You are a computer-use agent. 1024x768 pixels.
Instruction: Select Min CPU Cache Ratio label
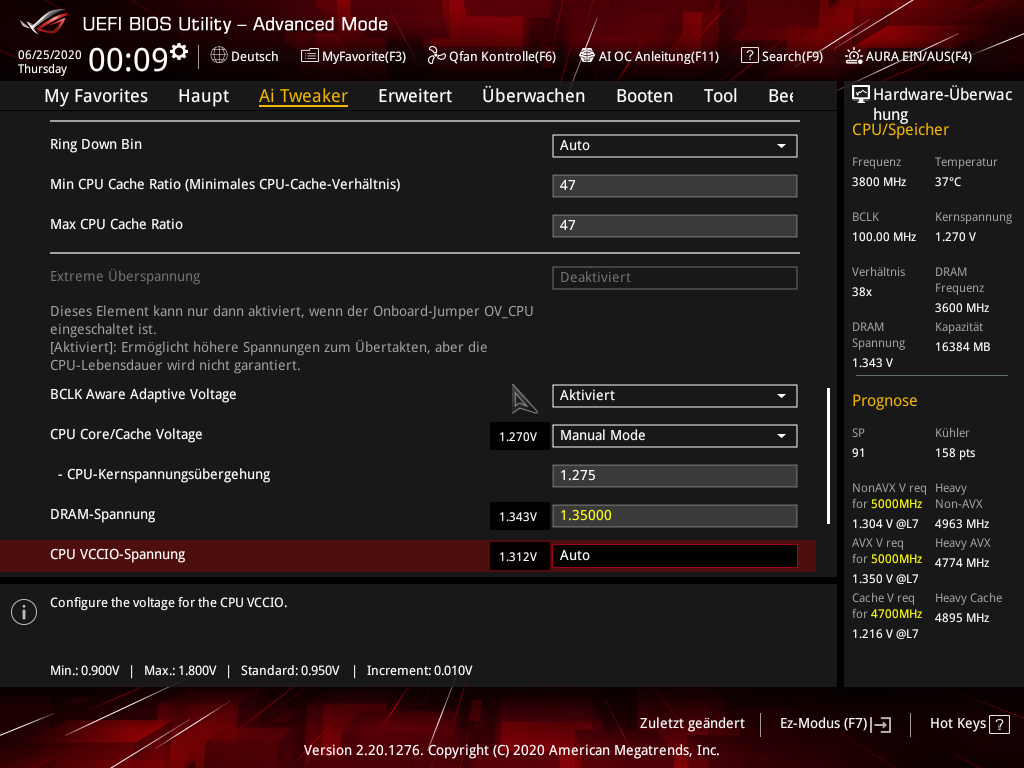(x=225, y=184)
